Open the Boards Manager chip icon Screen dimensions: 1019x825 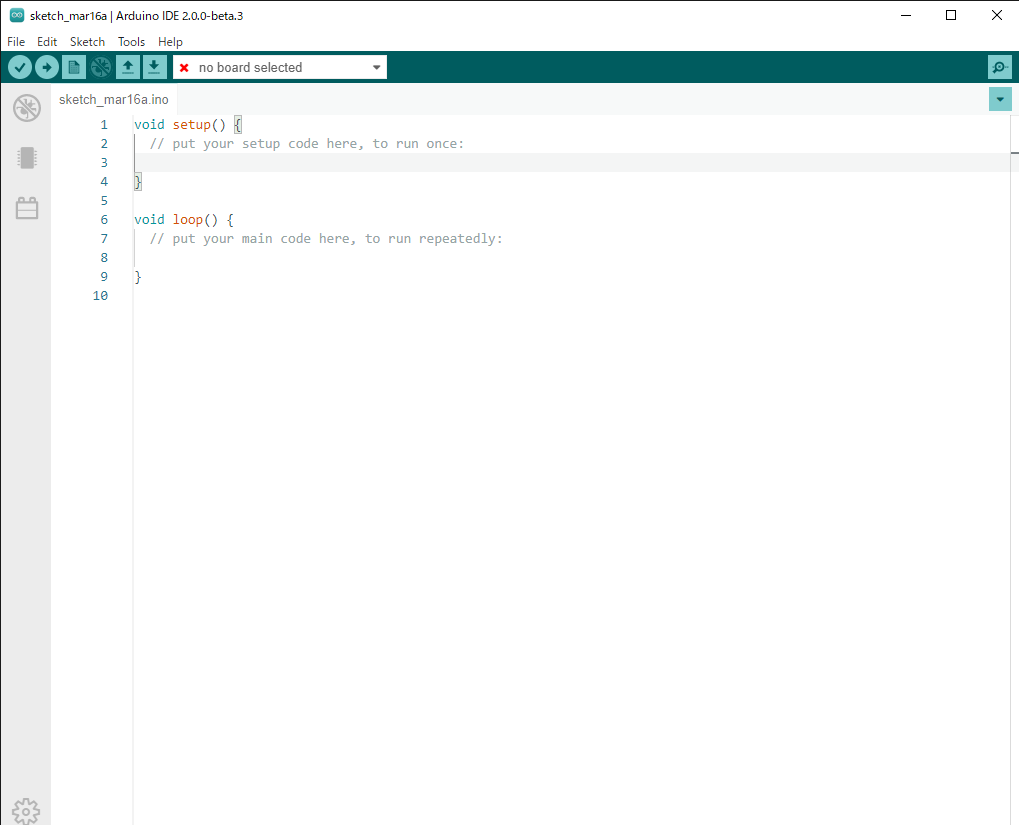(27, 158)
